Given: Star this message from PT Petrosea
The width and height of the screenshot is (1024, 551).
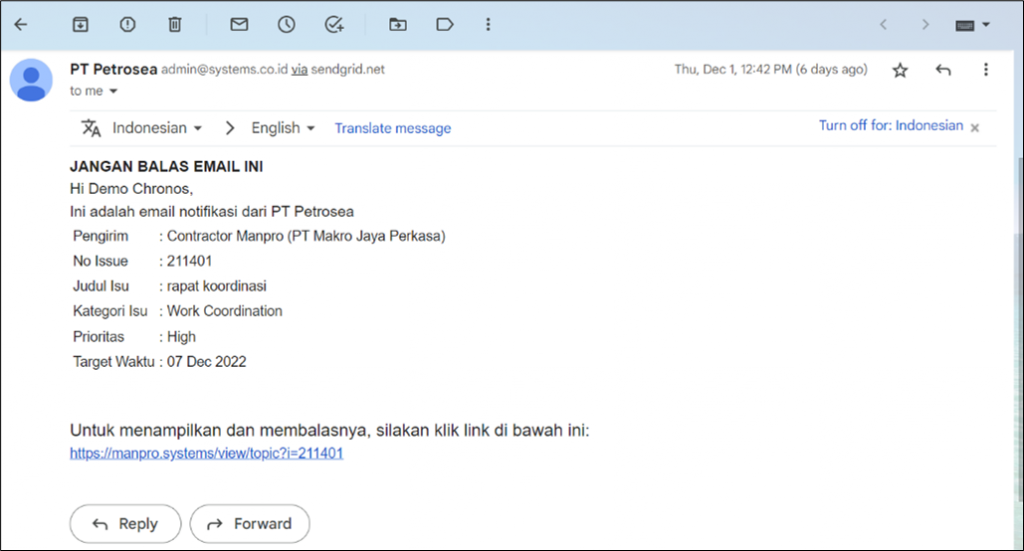Looking at the screenshot, I should (x=900, y=70).
